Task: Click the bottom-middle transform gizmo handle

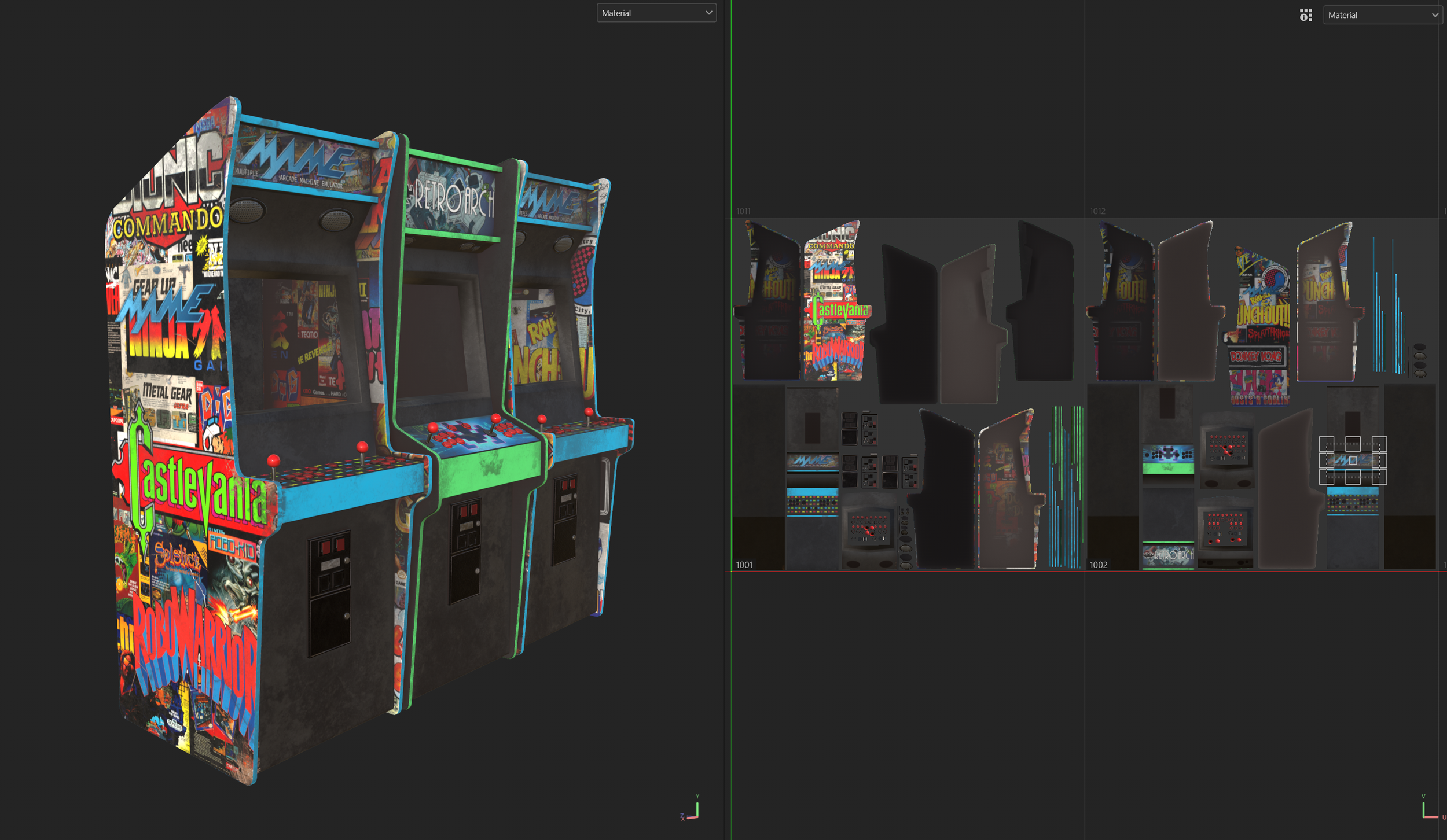Action: [1353, 477]
